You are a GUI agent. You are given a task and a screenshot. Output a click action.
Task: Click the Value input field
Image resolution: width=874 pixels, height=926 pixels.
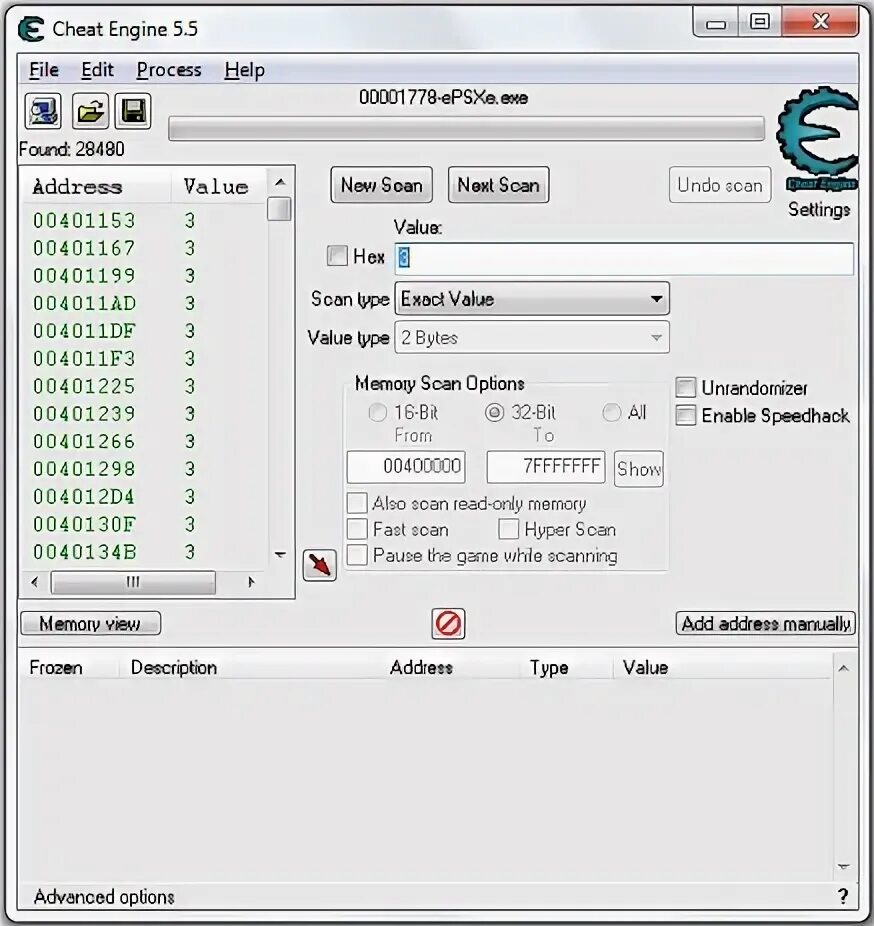(x=624, y=258)
